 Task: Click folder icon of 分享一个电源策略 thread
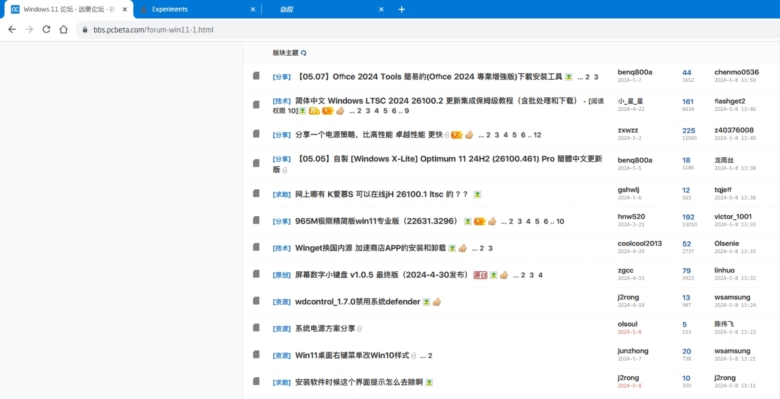pos(256,134)
